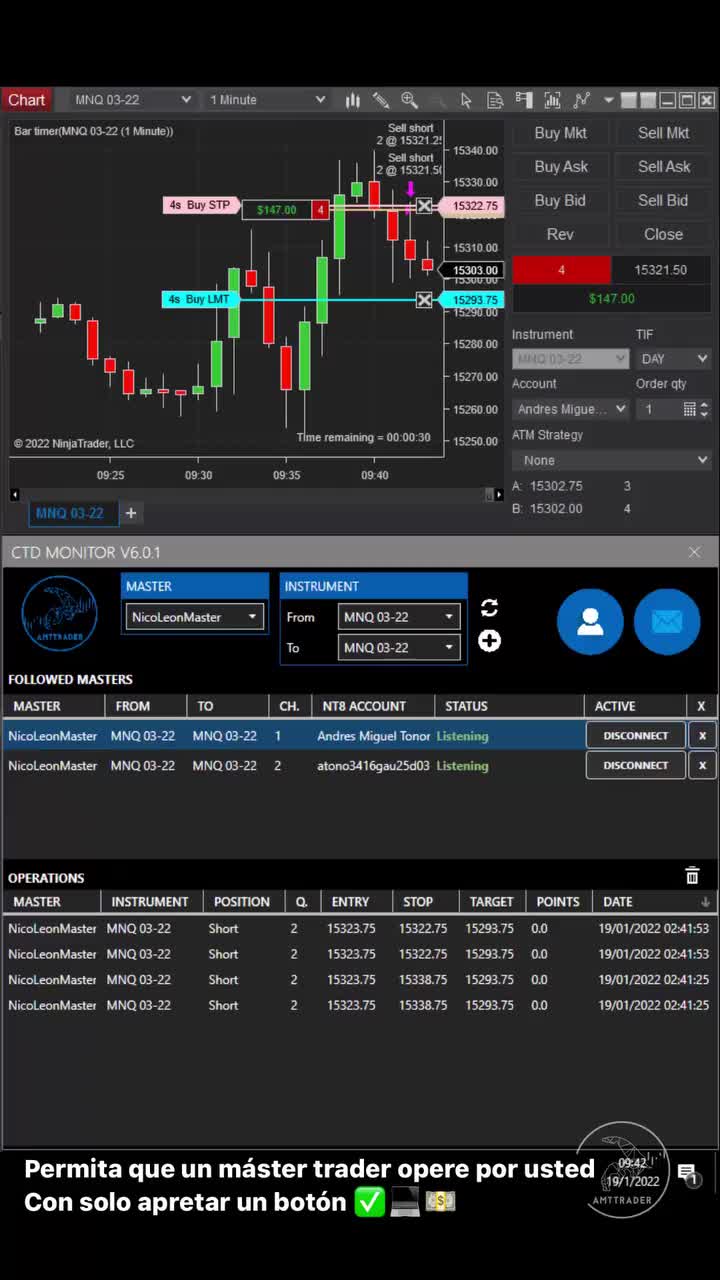Click the green $147.00 PnL display
The image size is (720, 1280).
point(611,298)
